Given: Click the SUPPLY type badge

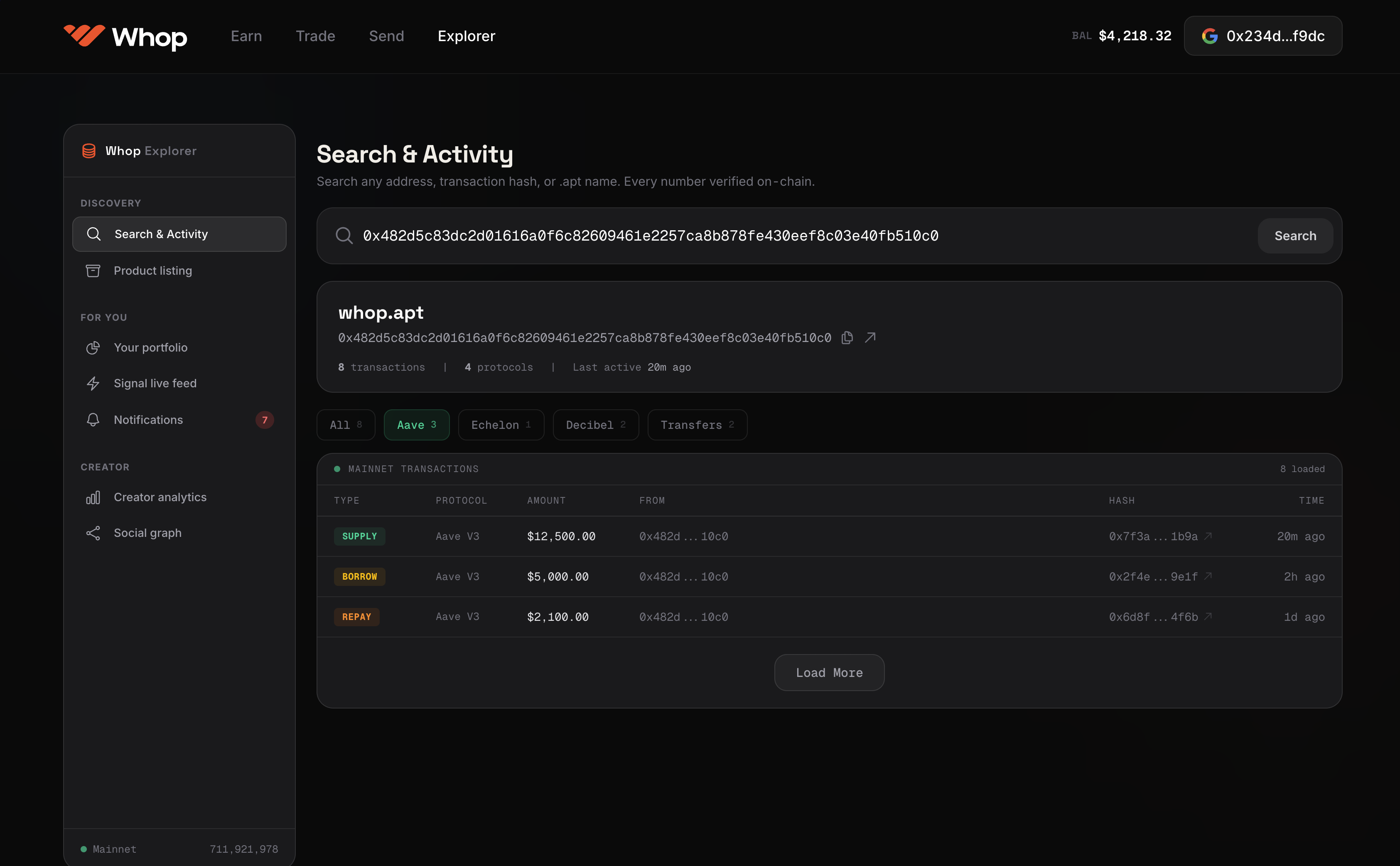Looking at the screenshot, I should coord(360,536).
